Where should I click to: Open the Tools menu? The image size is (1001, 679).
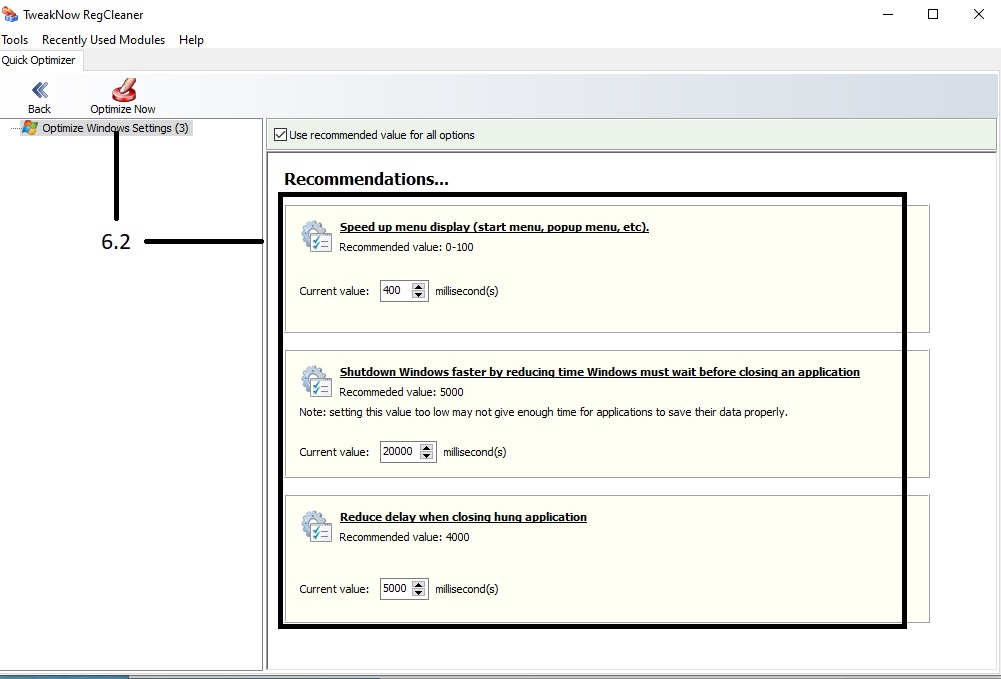pos(15,40)
